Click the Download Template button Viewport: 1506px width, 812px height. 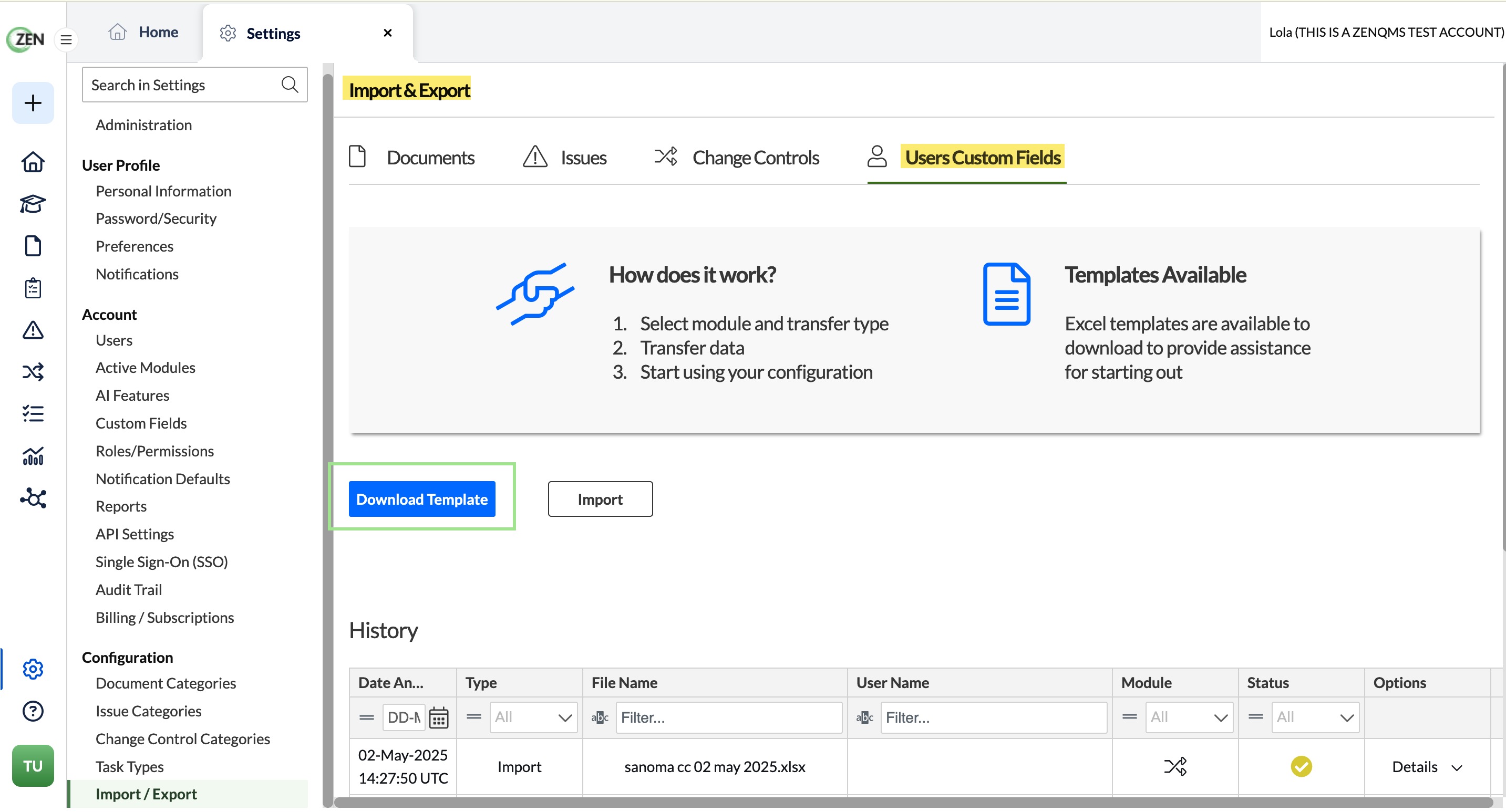tap(422, 499)
